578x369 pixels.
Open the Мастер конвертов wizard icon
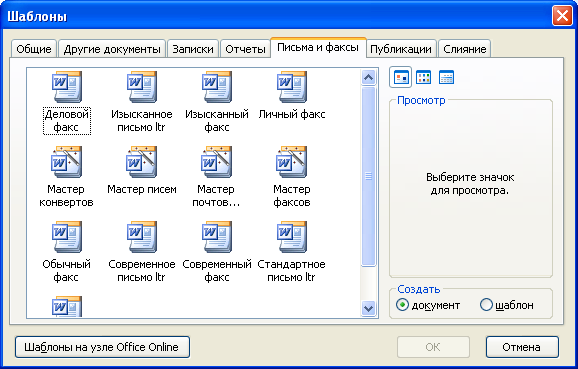coord(67,162)
